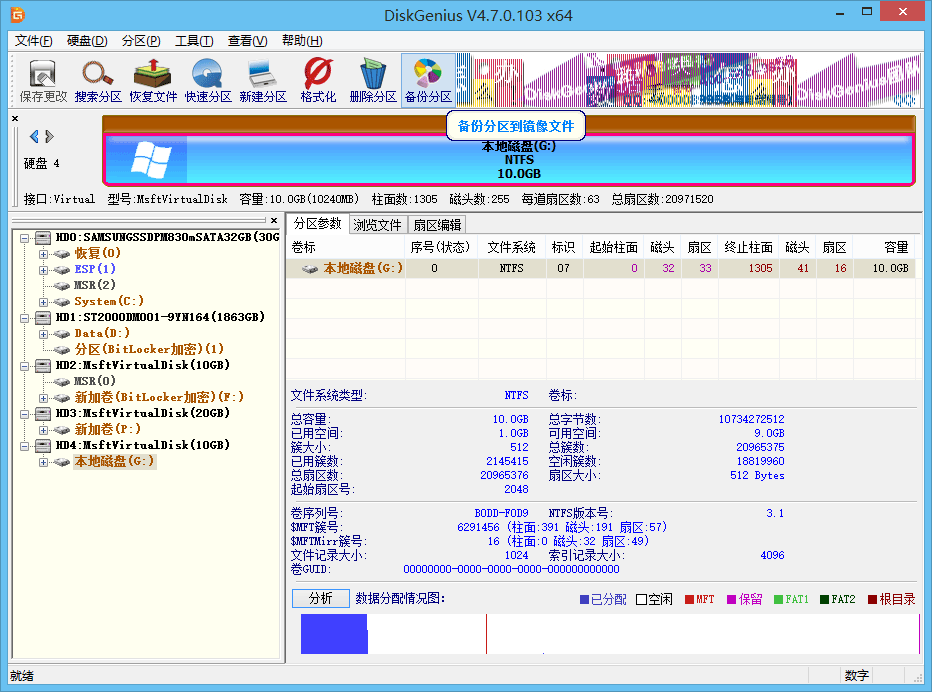The image size is (932, 692).
Task: Launch the 恢复文件 recover files tool
Action: (x=153, y=80)
